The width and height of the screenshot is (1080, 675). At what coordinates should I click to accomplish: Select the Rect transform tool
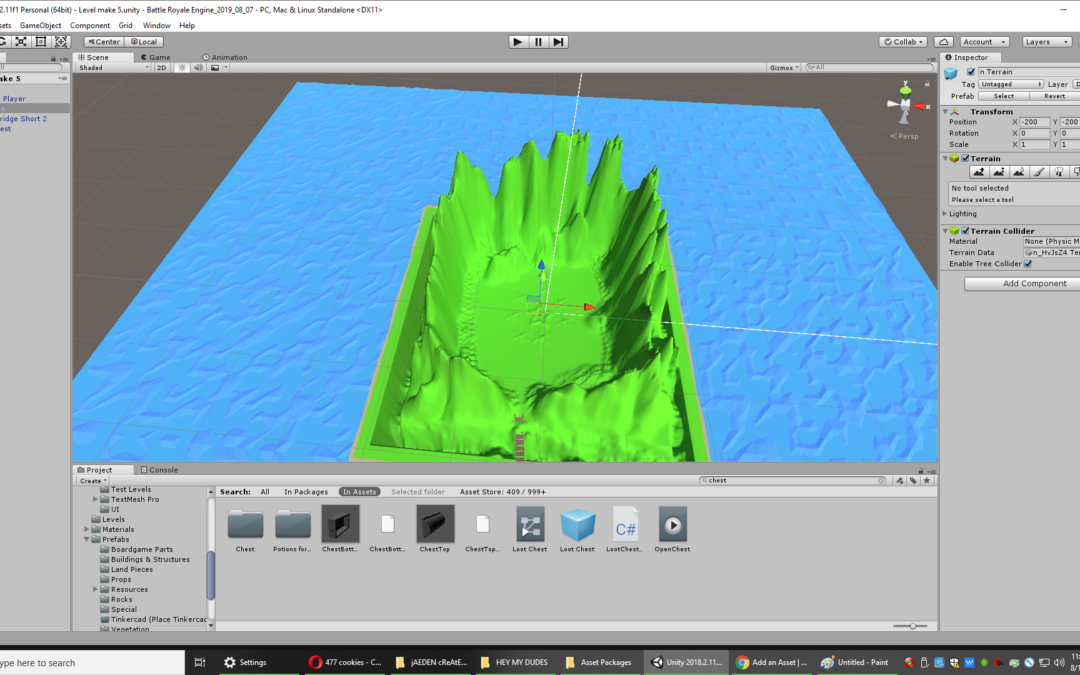41,42
